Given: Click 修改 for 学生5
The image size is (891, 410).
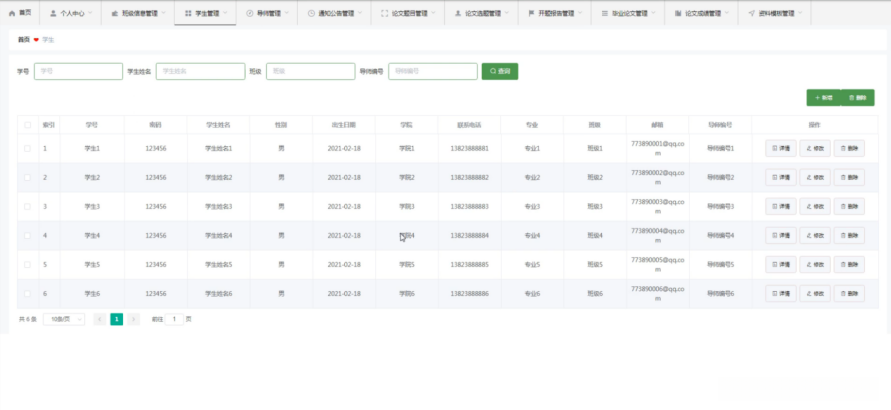Looking at the screenshot, I should [815, 265].
